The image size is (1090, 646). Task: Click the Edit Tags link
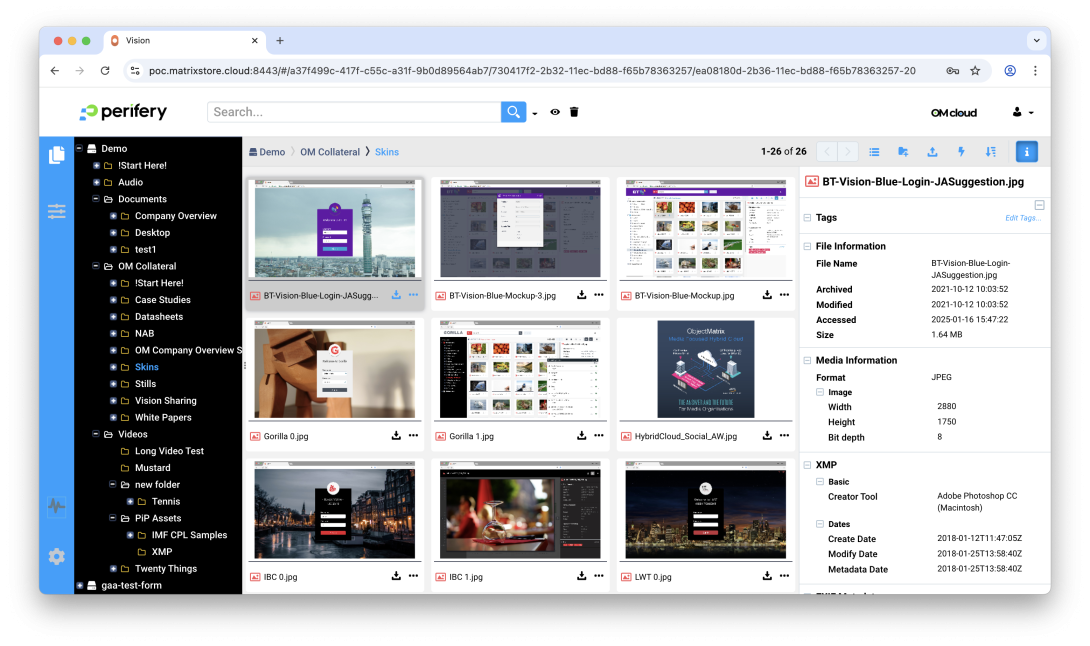1022,217
